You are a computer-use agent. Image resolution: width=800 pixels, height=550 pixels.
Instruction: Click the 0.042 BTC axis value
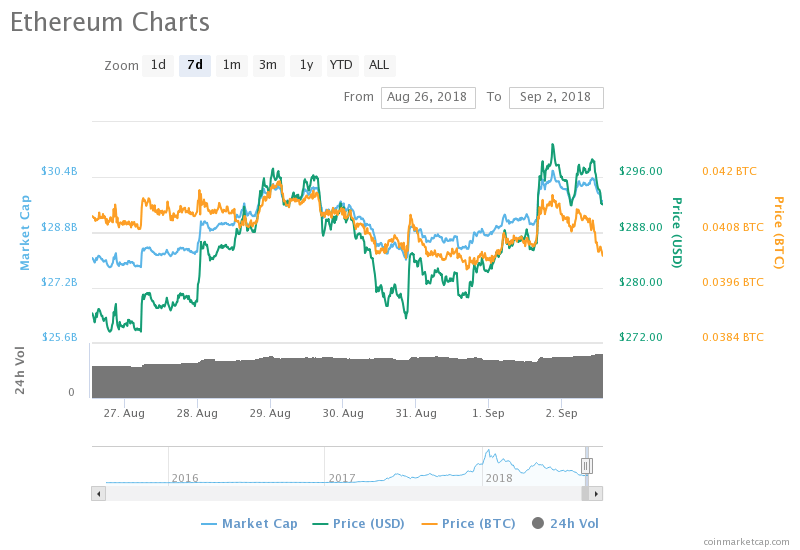tap(729, 171)
